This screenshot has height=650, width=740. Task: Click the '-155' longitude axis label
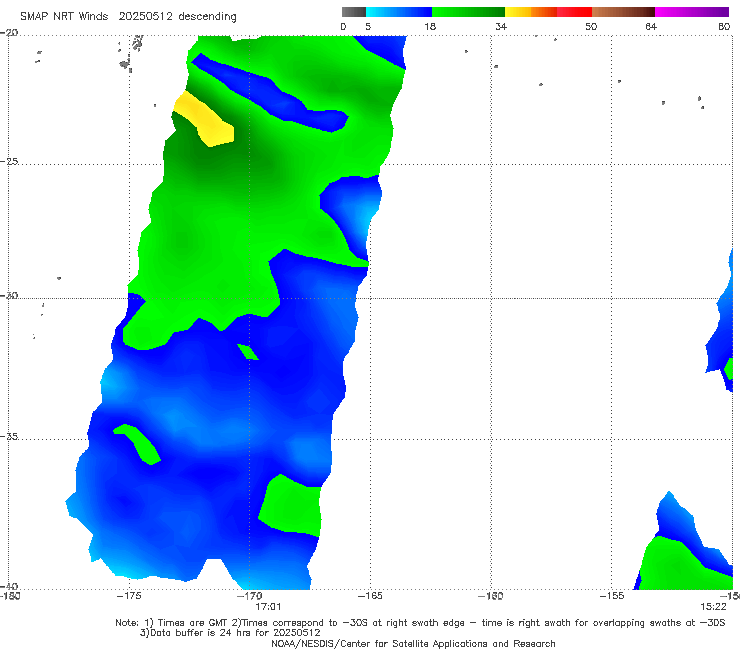(x=612, y=596)
